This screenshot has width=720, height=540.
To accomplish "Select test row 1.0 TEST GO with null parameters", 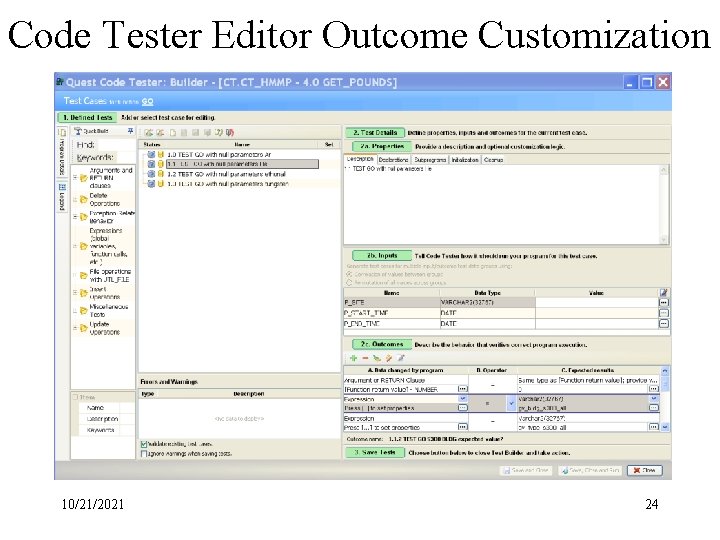I will [219, 154].
